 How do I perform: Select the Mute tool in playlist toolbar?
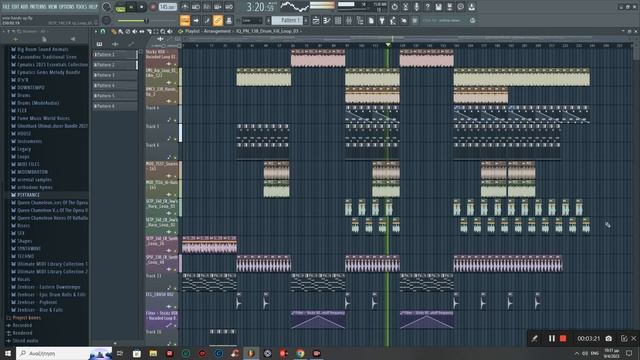point(134,31)
